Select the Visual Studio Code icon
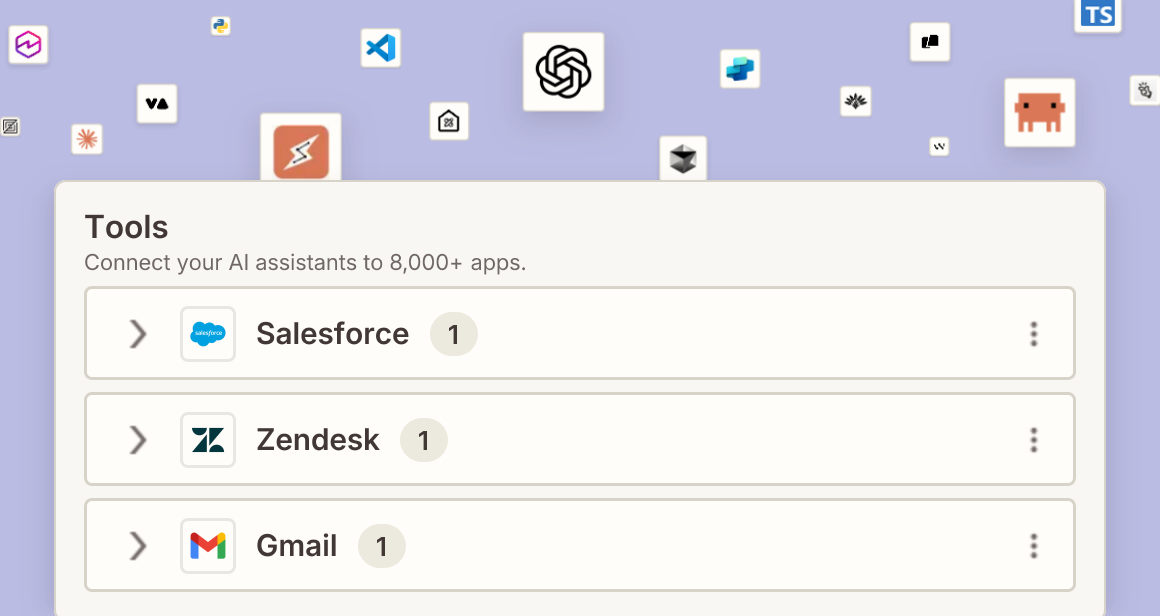The image size is (1160, 616). click(381, 48)
